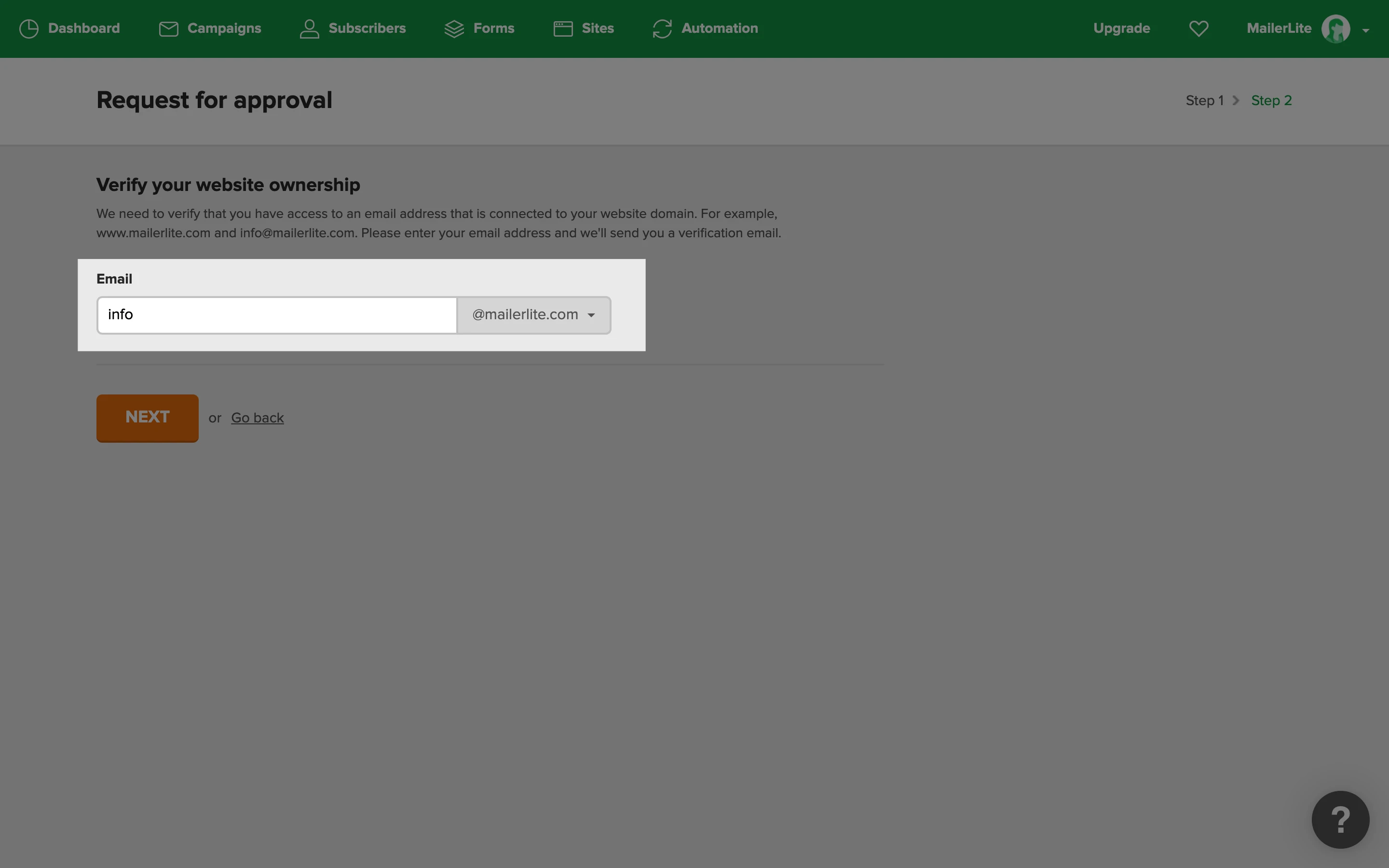Click the heart icon in navbar
1389x868 pixels.
1198,29
